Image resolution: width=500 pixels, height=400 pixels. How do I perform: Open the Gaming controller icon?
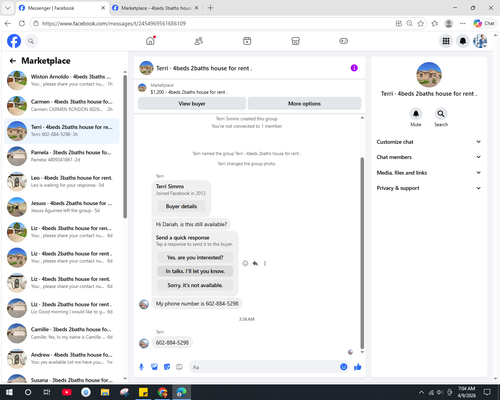(x=344, y=41)
